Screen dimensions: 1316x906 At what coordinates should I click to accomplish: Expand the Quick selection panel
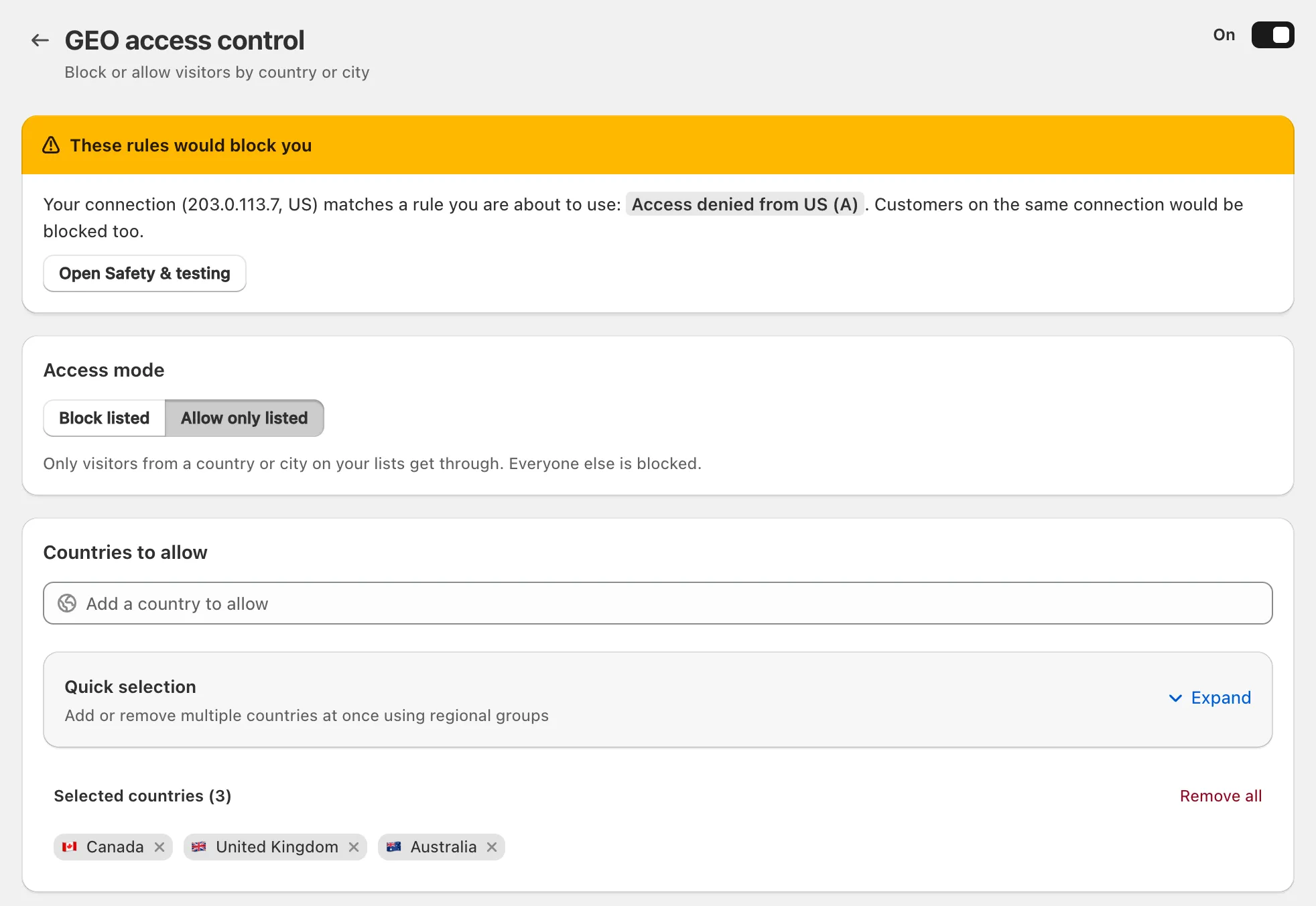click(x=1210, y=698)
